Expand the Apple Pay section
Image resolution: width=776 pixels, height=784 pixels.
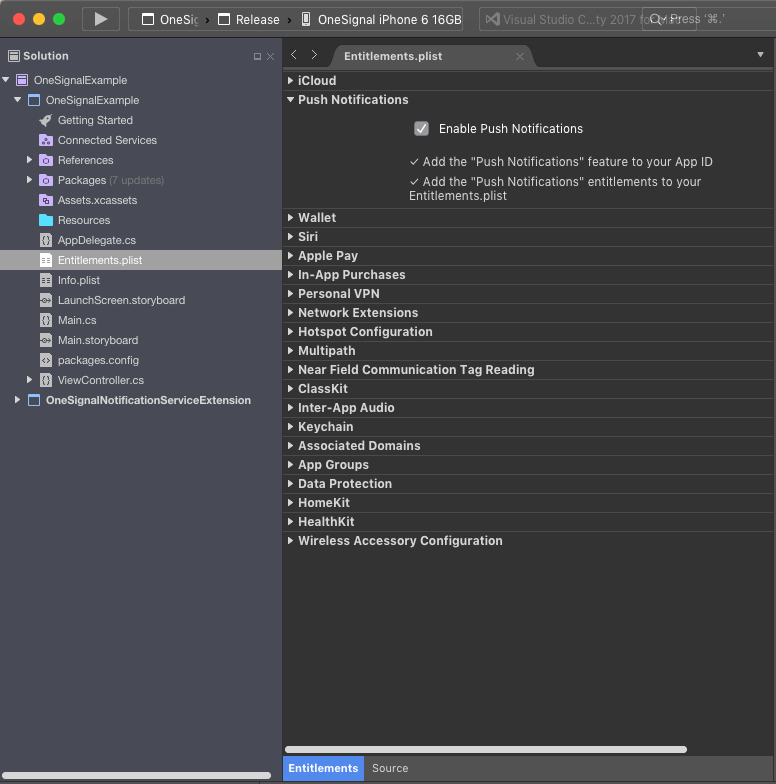click(290, 256)
